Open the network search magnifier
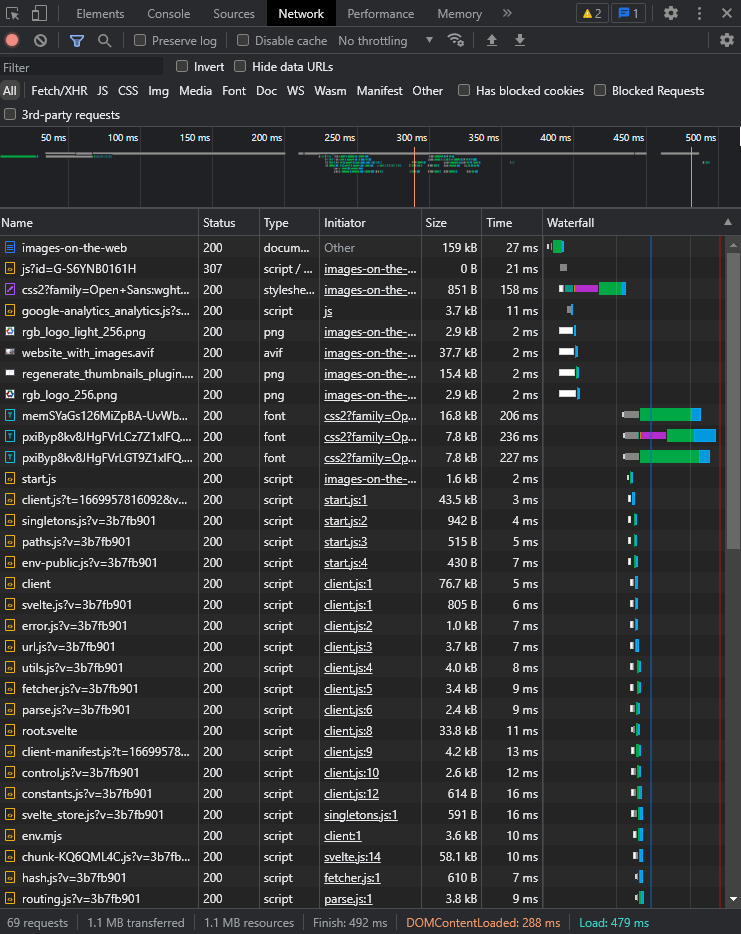The height and width of the screenshot is (934, 741). point(104,41)
